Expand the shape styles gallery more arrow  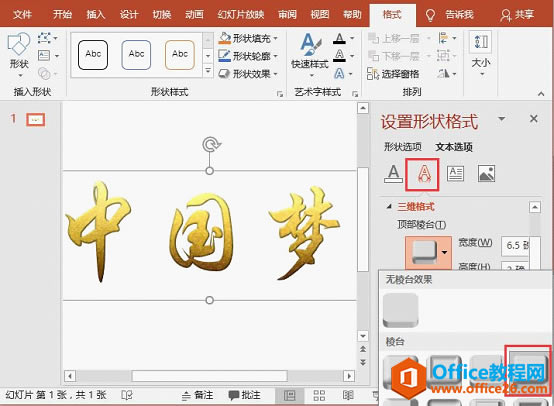[x=208, y=71]
